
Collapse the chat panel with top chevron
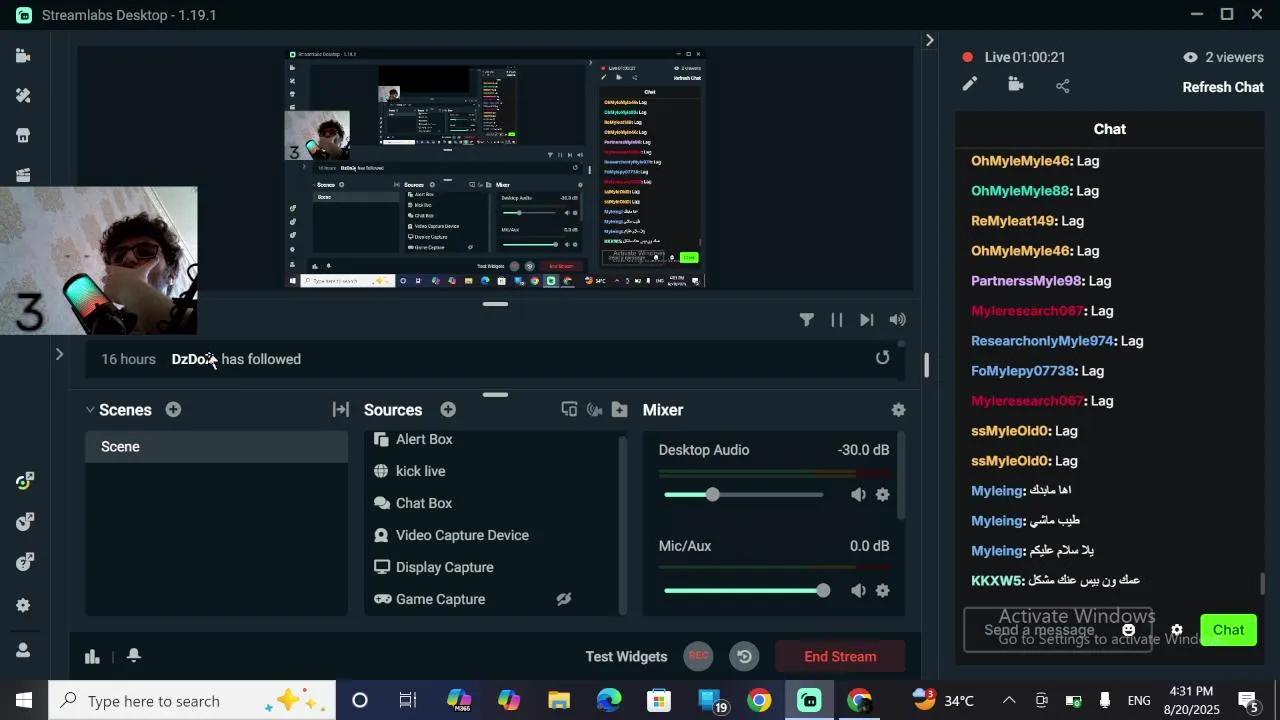click(929, 40)
